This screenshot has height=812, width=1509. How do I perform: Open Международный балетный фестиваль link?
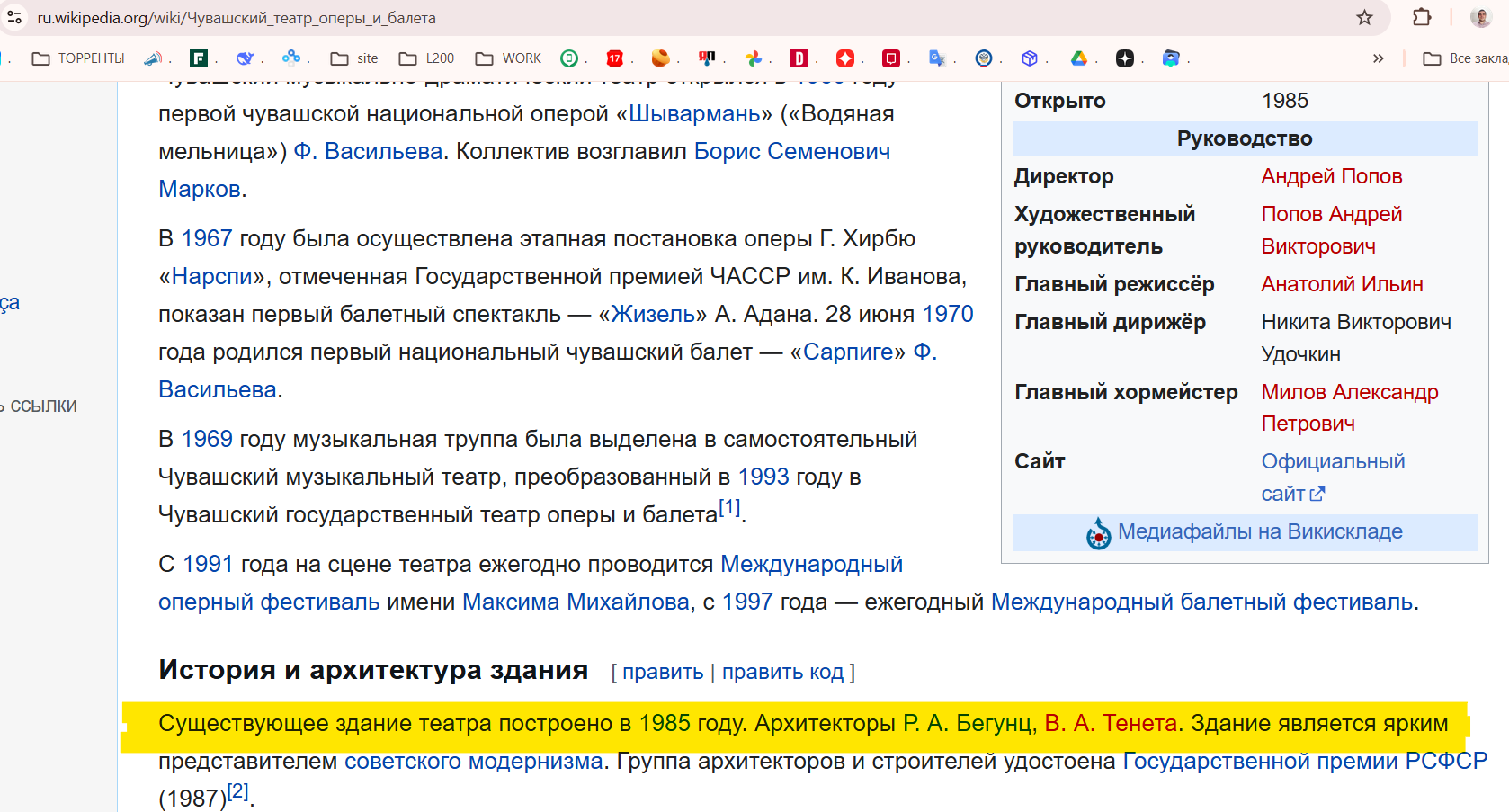(x=1201, y=602)
